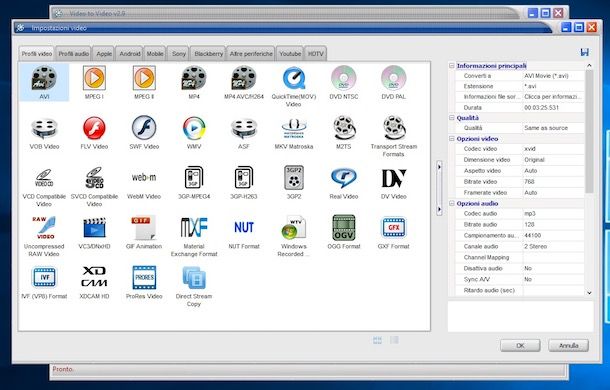This screenshot has width=610, height=390.
Task: Switch to the HDTV tab
Action: [316, 54]
